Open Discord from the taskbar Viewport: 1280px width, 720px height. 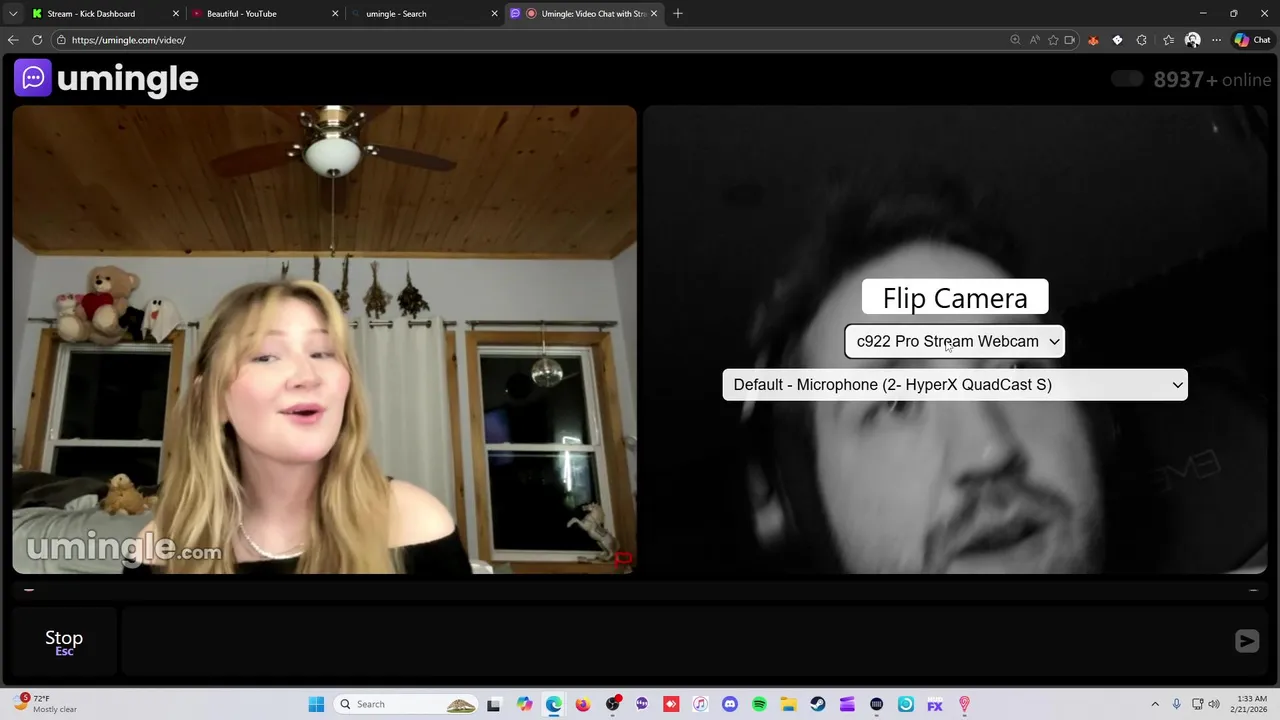point(730,704)
